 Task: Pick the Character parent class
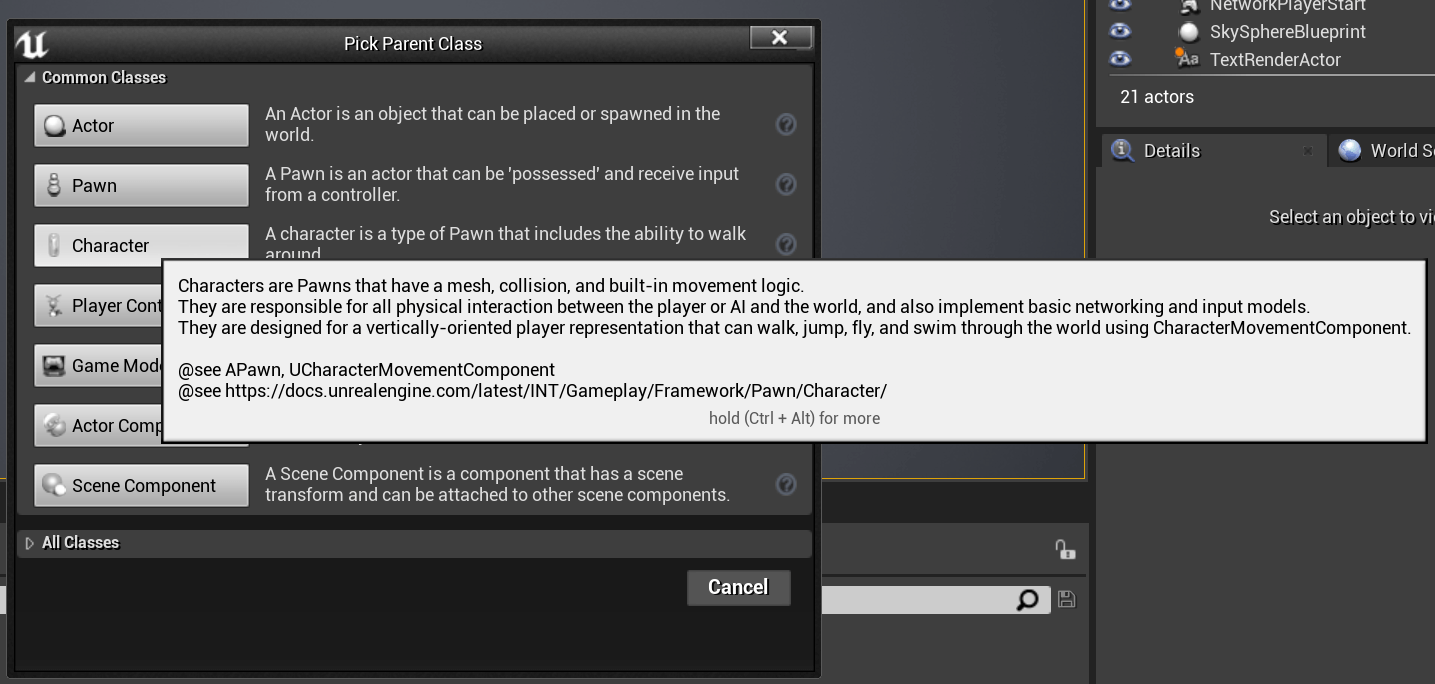pos(141,244)
